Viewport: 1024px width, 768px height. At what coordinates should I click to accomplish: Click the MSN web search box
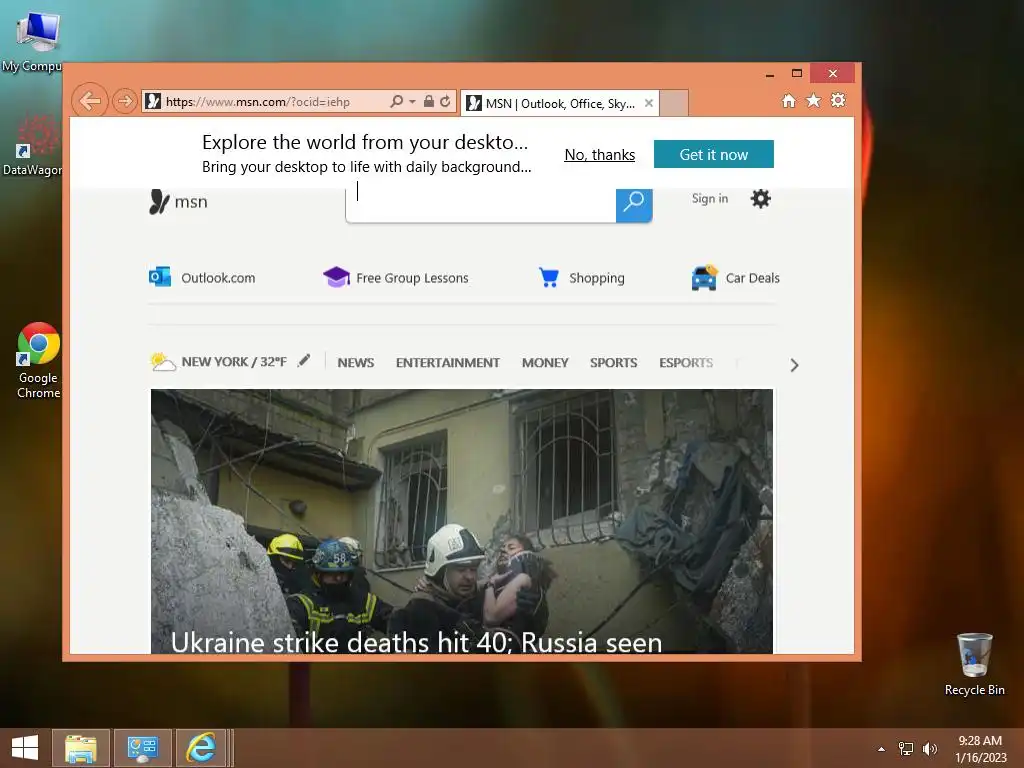(481, 204)
